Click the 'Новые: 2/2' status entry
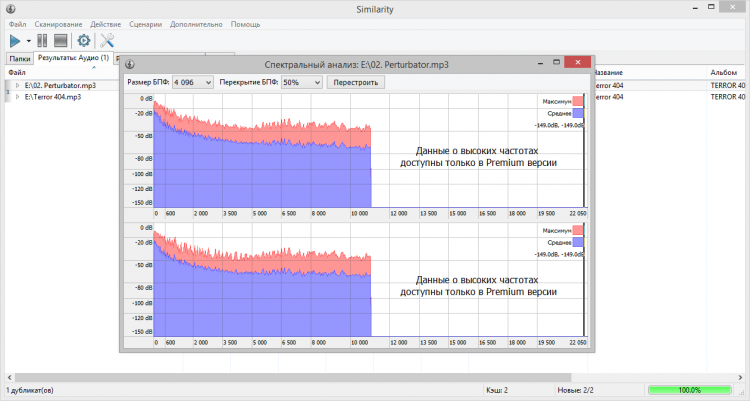Screen dimensions: 750x401 pos(575,390)
